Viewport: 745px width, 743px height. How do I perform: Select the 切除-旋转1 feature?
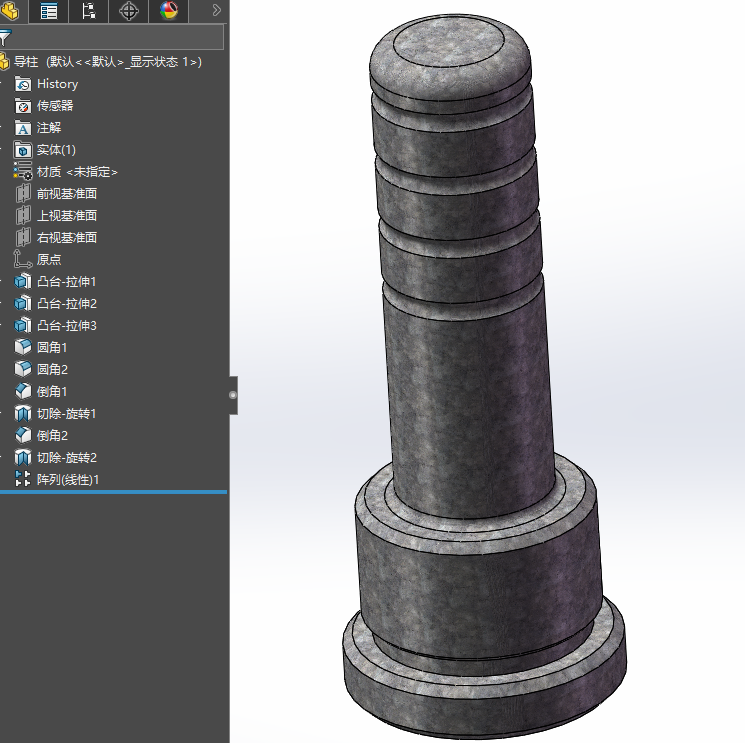point(67,413)
